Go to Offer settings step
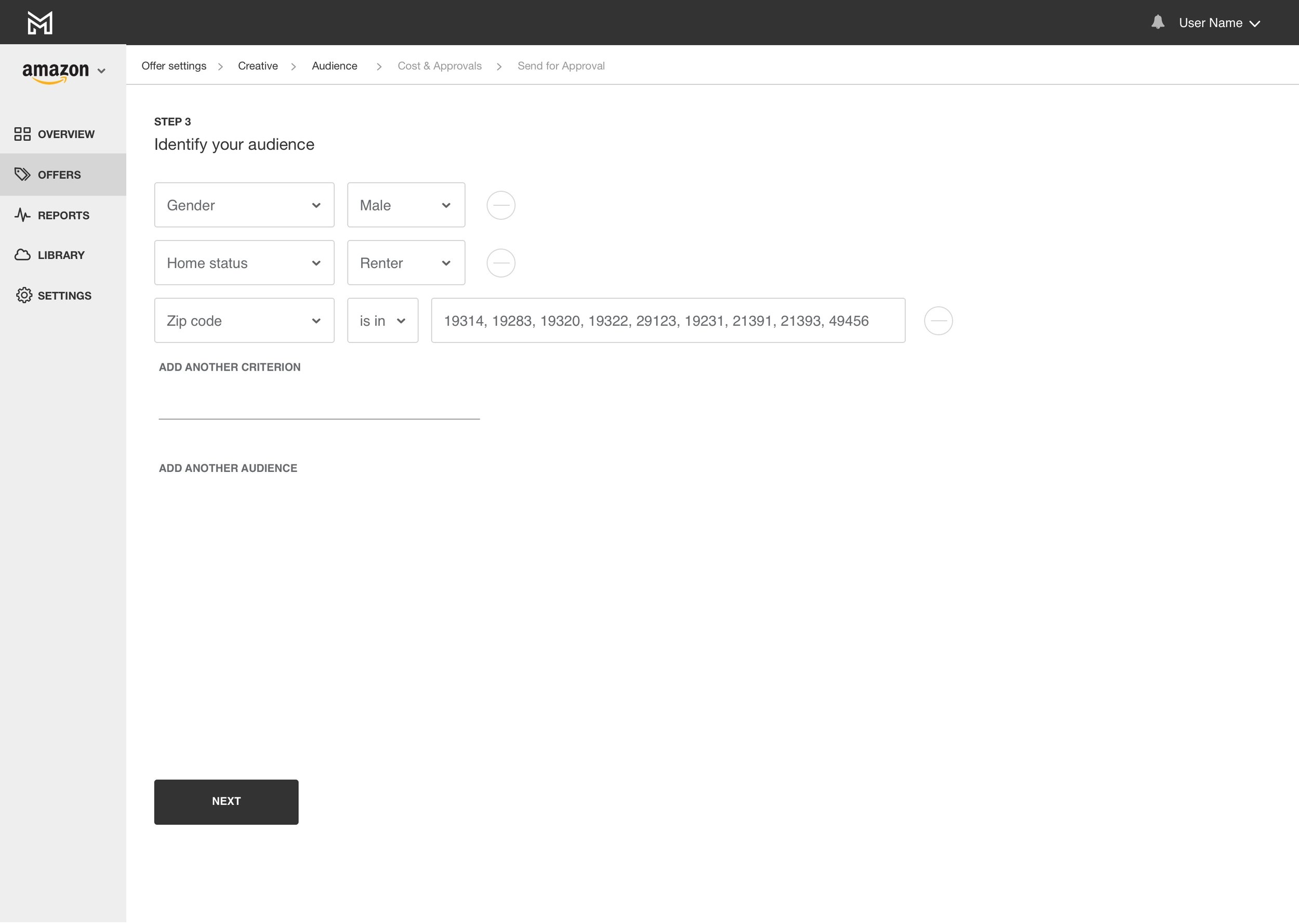Image resolution: width=1299 pixels, height=924 pixels. pos(174,66)
